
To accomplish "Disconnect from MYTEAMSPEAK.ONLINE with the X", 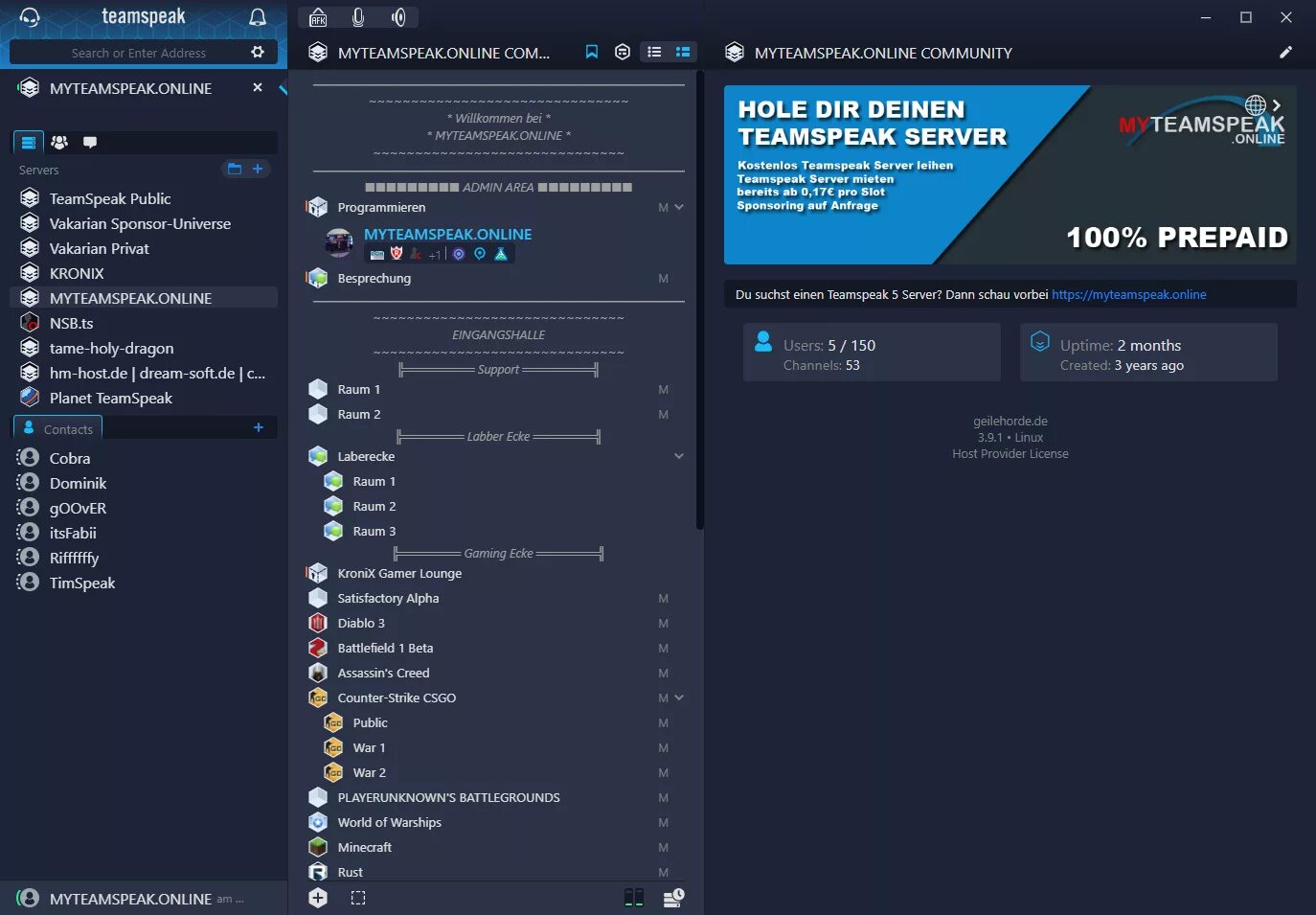I will [258, 87].
